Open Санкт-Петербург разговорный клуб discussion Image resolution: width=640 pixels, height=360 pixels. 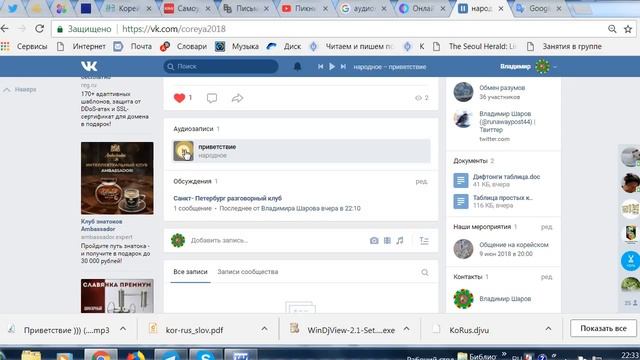click(x=227, y=198)
